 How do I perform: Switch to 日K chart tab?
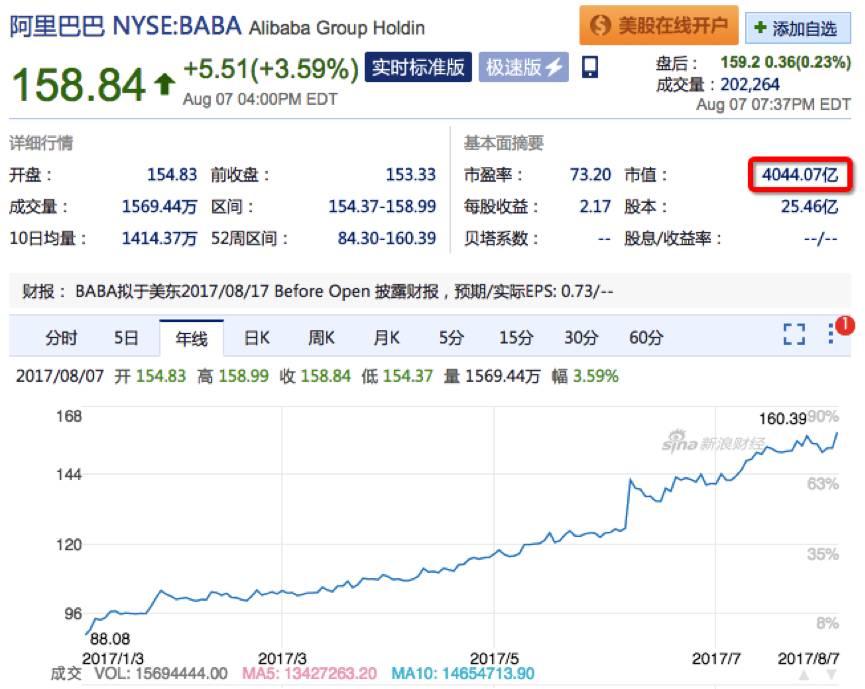tap(257, 337)
